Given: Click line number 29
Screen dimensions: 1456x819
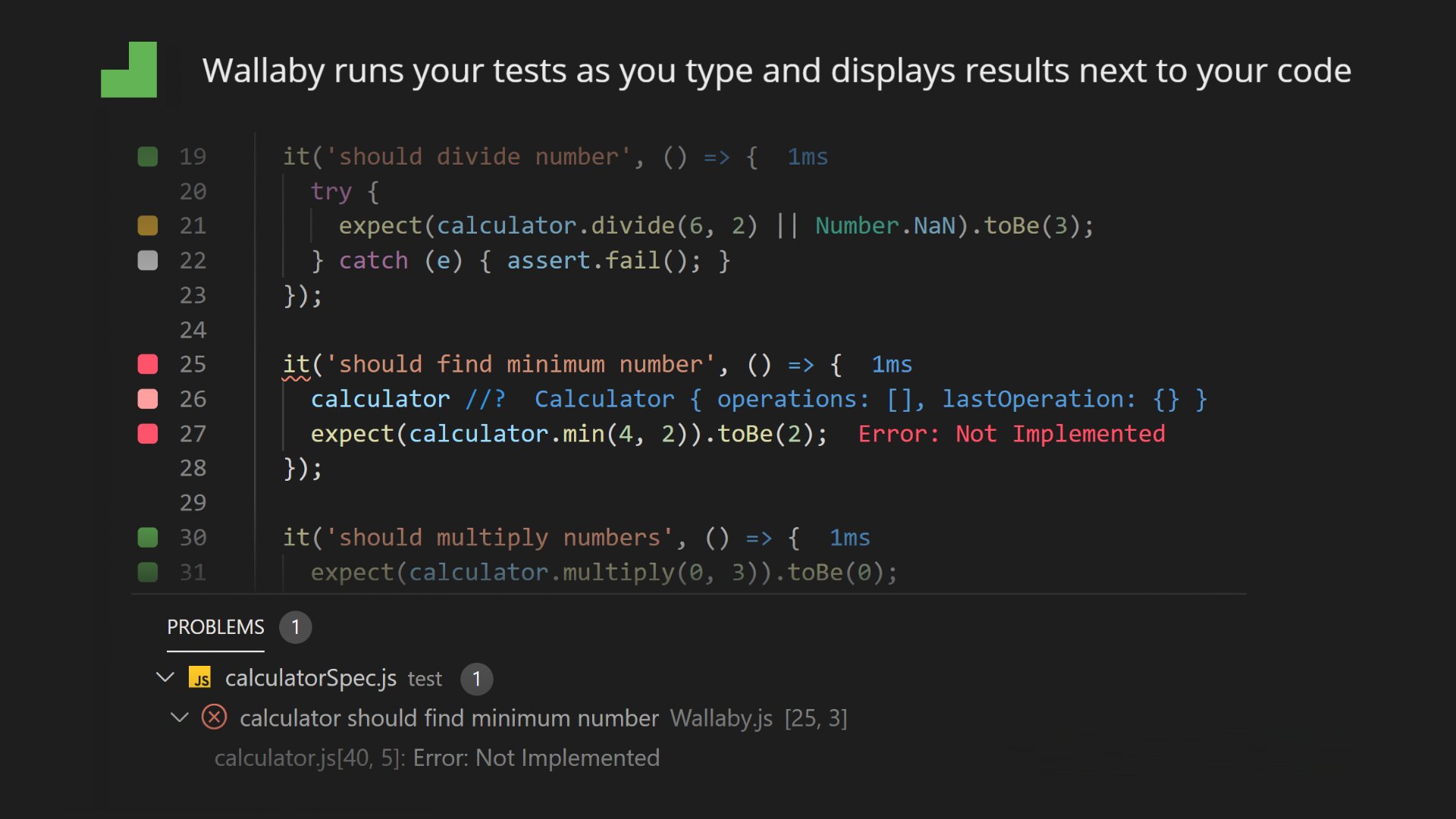Looking at the screenshot, I should (193, 503).
